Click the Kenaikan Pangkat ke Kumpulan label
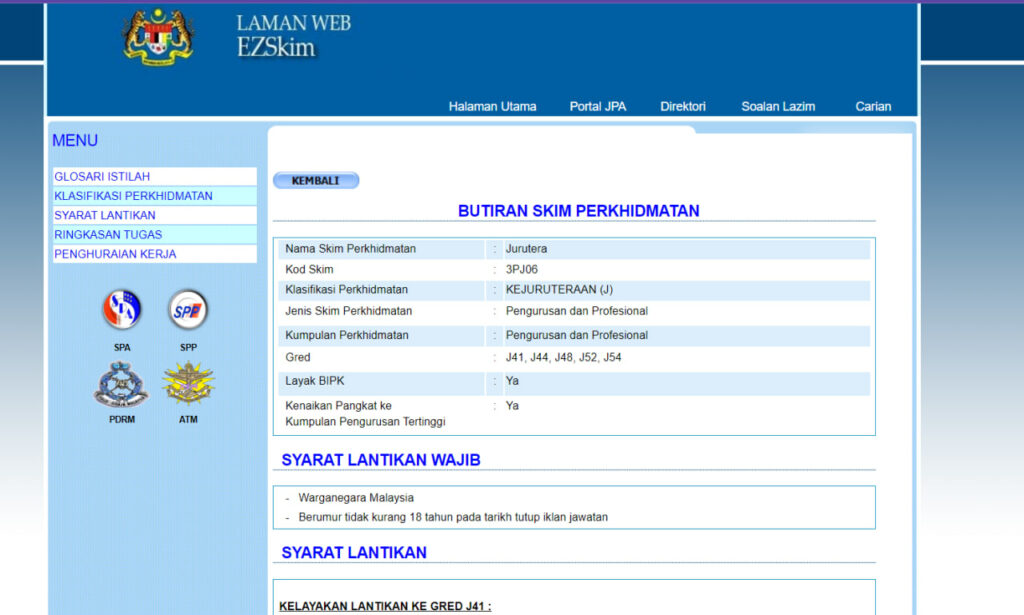 (365, 413)
